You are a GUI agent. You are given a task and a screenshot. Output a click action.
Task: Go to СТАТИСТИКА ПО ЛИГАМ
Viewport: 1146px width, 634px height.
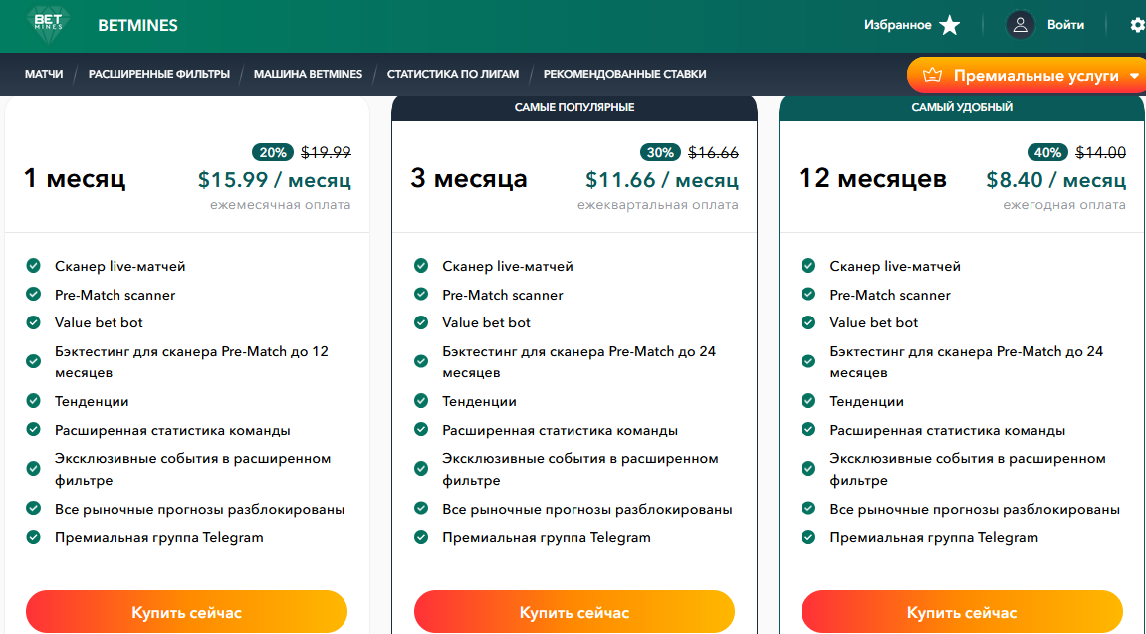tap(452, 74)
